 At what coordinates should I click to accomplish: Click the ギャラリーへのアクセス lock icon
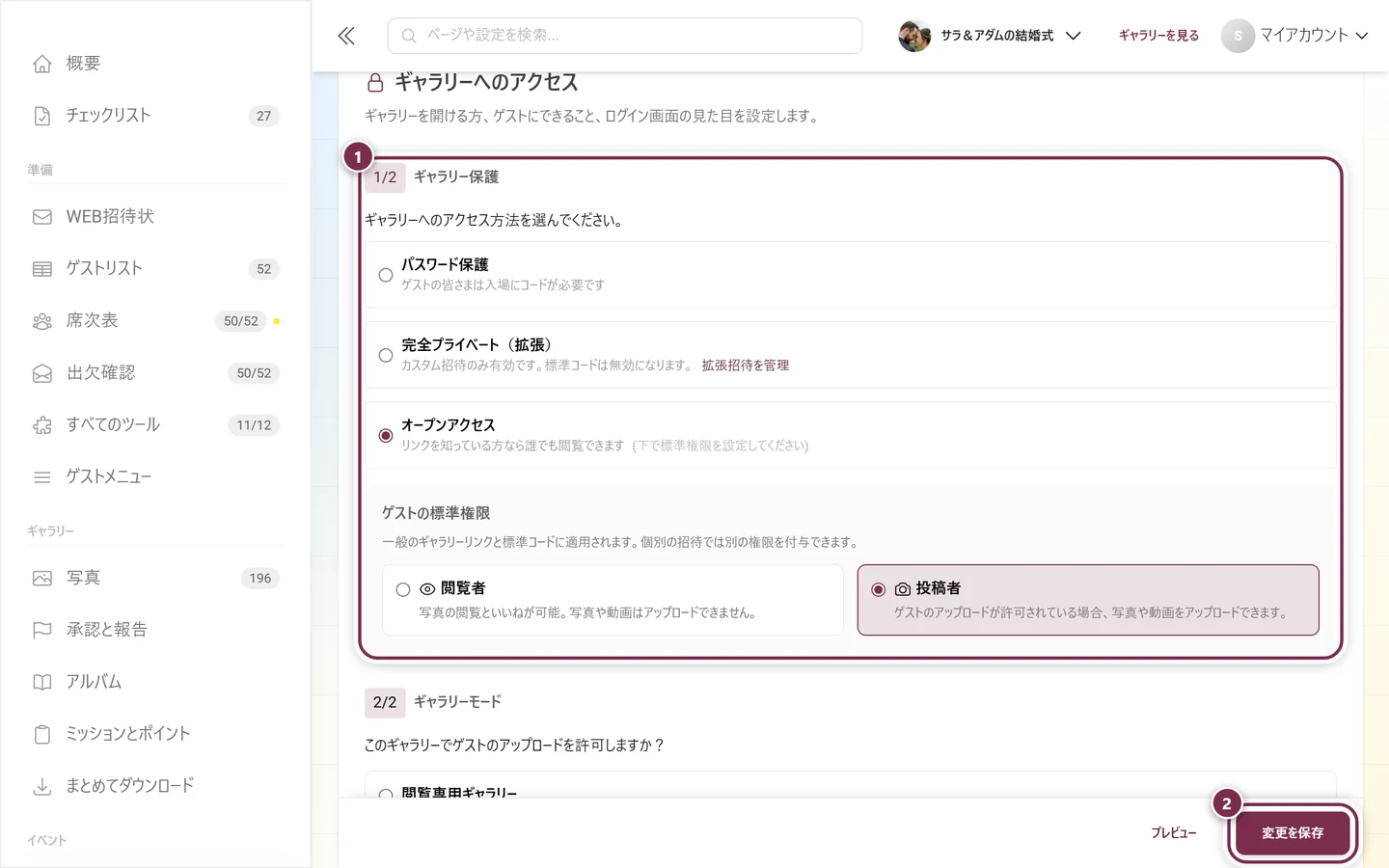pyautogui.click(x=375, y=83)
